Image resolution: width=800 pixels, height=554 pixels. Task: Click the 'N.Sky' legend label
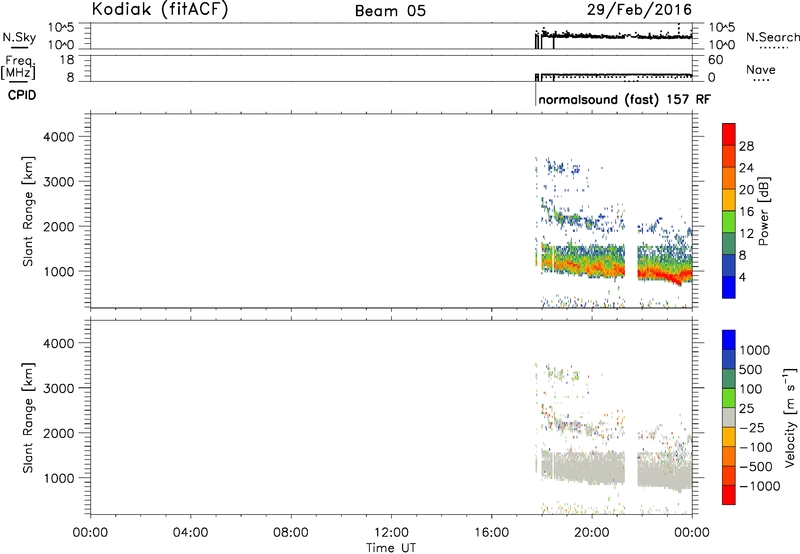(19, 37)
